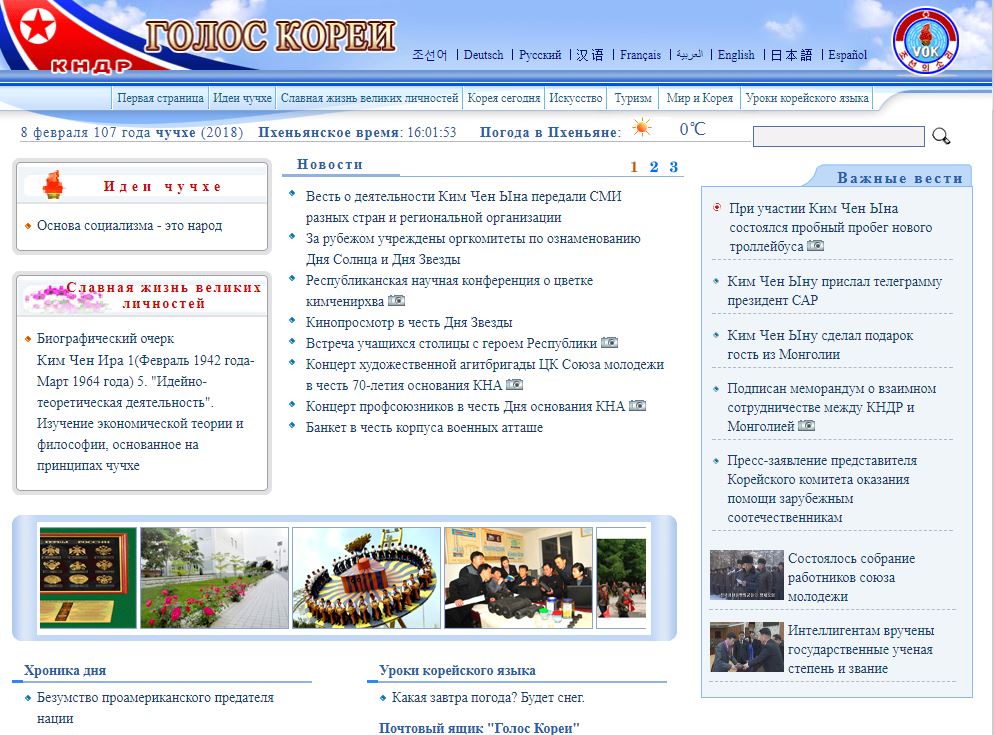Click the magnifying glass search icon
994x735 pixels.
tap(940, 136)
